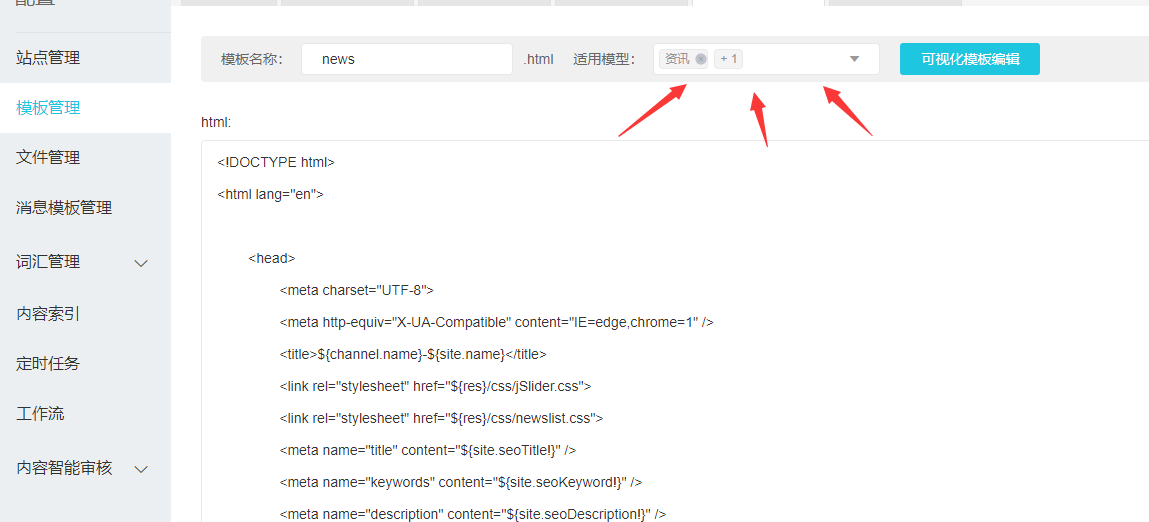Viewport: 1149px width, 522px height.
Task: Click the + 1 collapsed tag
Action: tap(728, 59)
